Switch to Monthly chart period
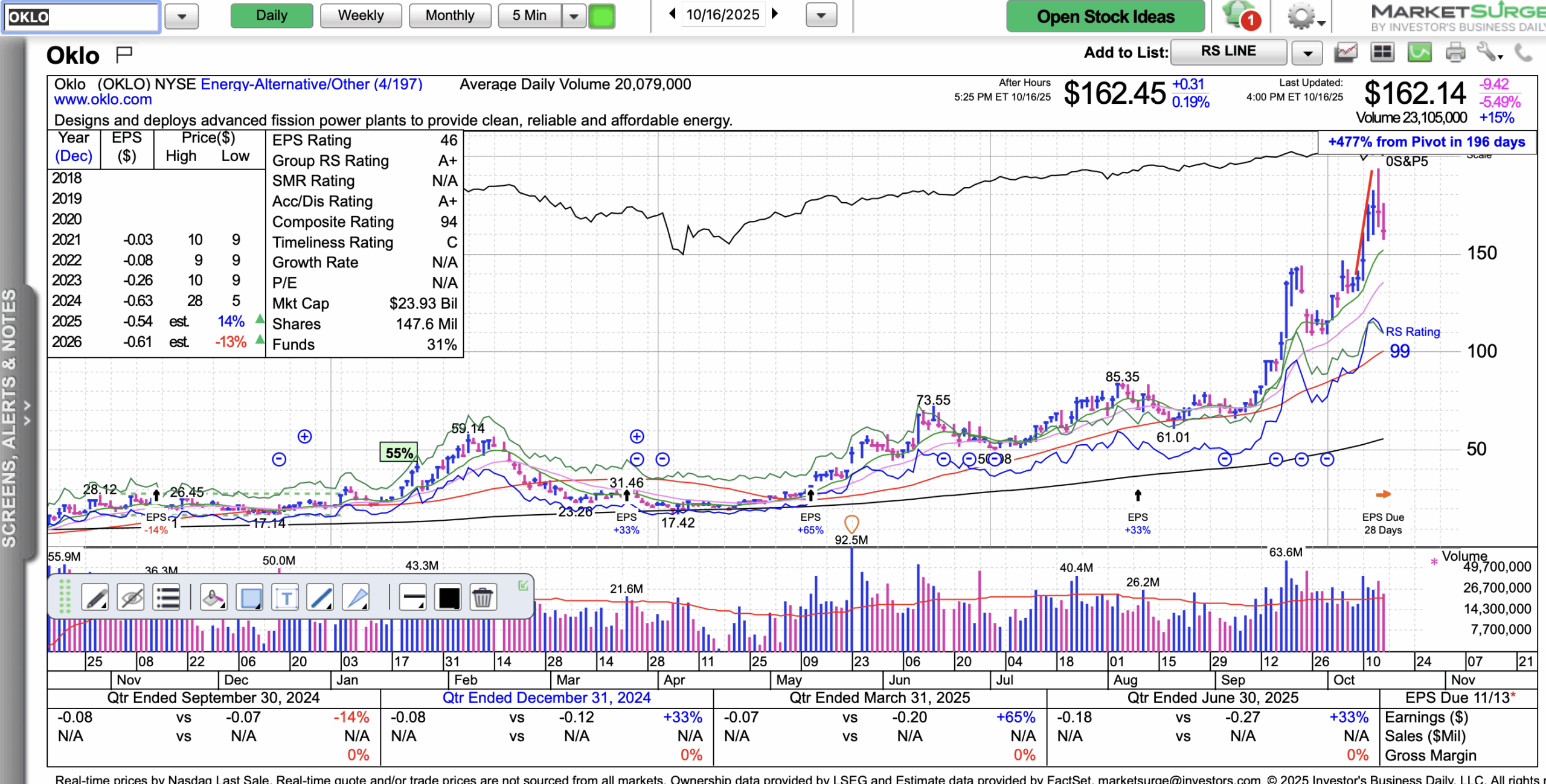1546x784 pixels. [450, 16]
